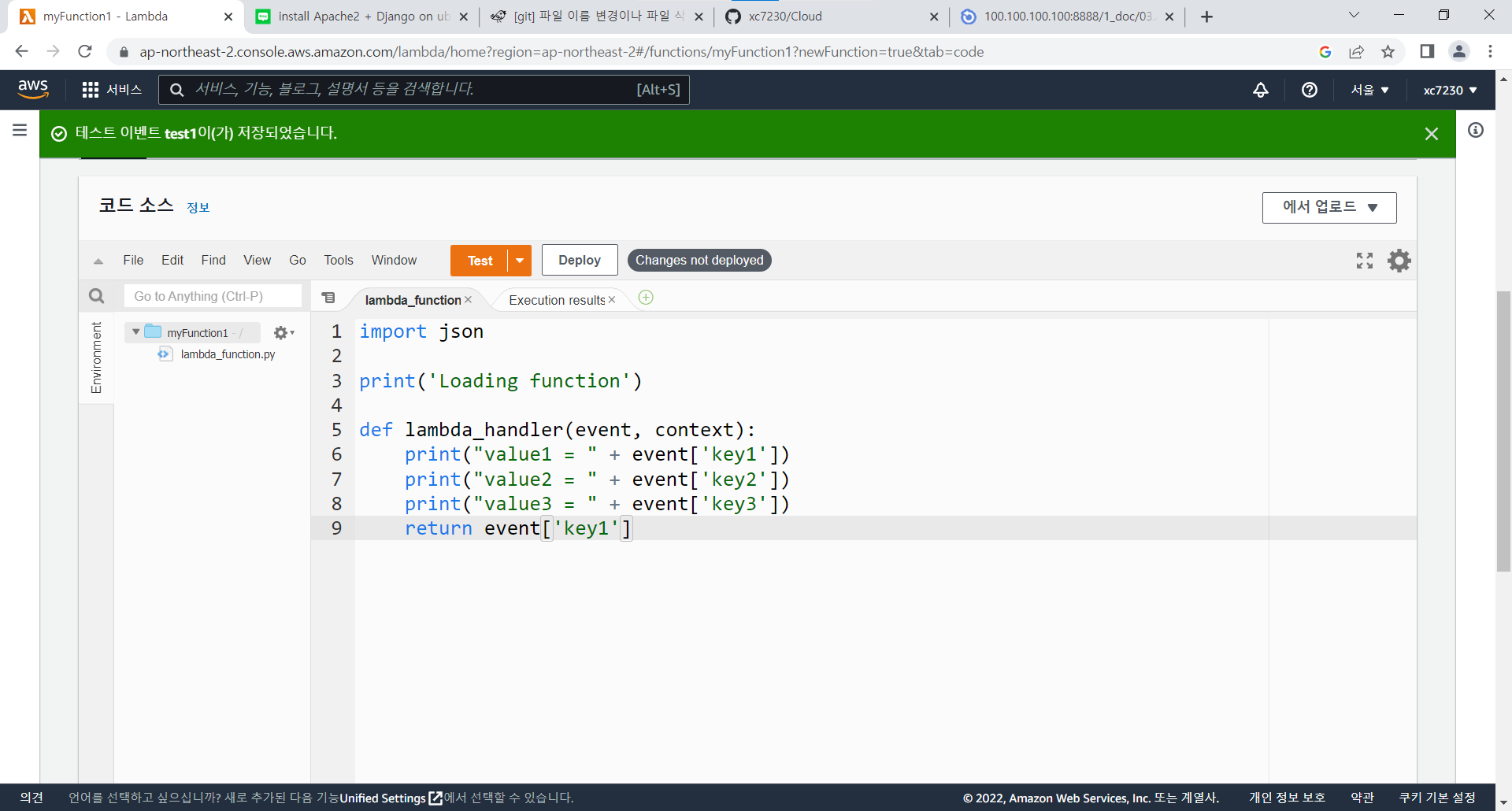Click the AWS logo home icon

pyautogui.click(x=33, y=89)
